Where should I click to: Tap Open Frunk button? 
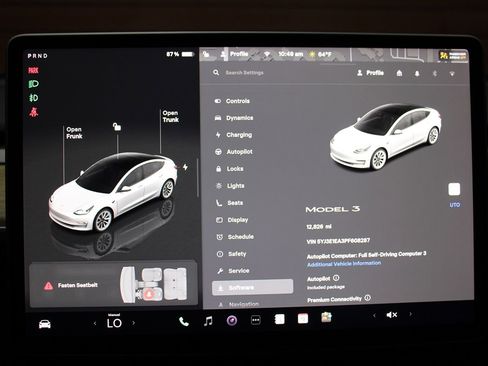click(74, 133)
